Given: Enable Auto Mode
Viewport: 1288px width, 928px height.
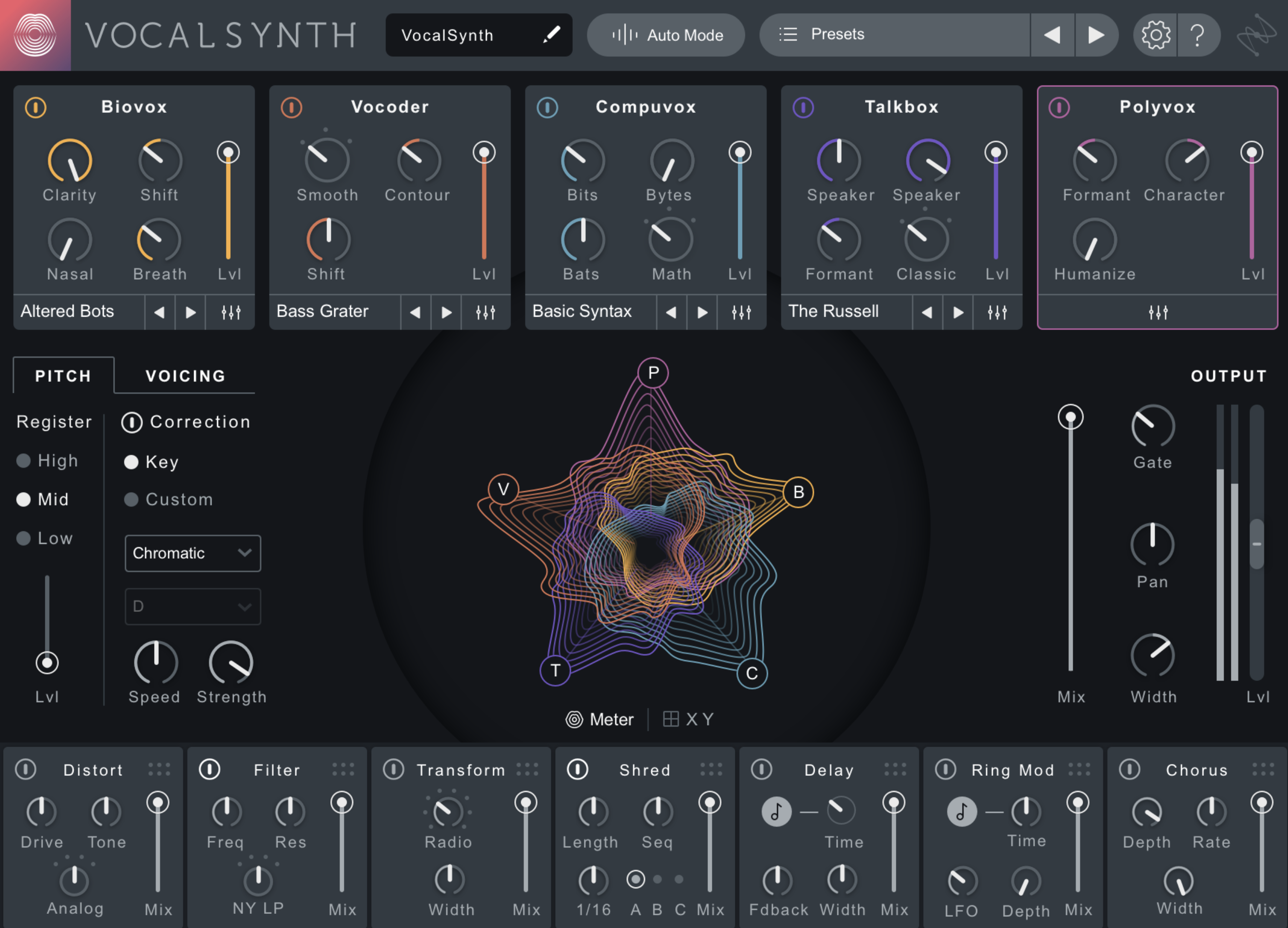Looking at the screenshot, I should tap(665, 35).
